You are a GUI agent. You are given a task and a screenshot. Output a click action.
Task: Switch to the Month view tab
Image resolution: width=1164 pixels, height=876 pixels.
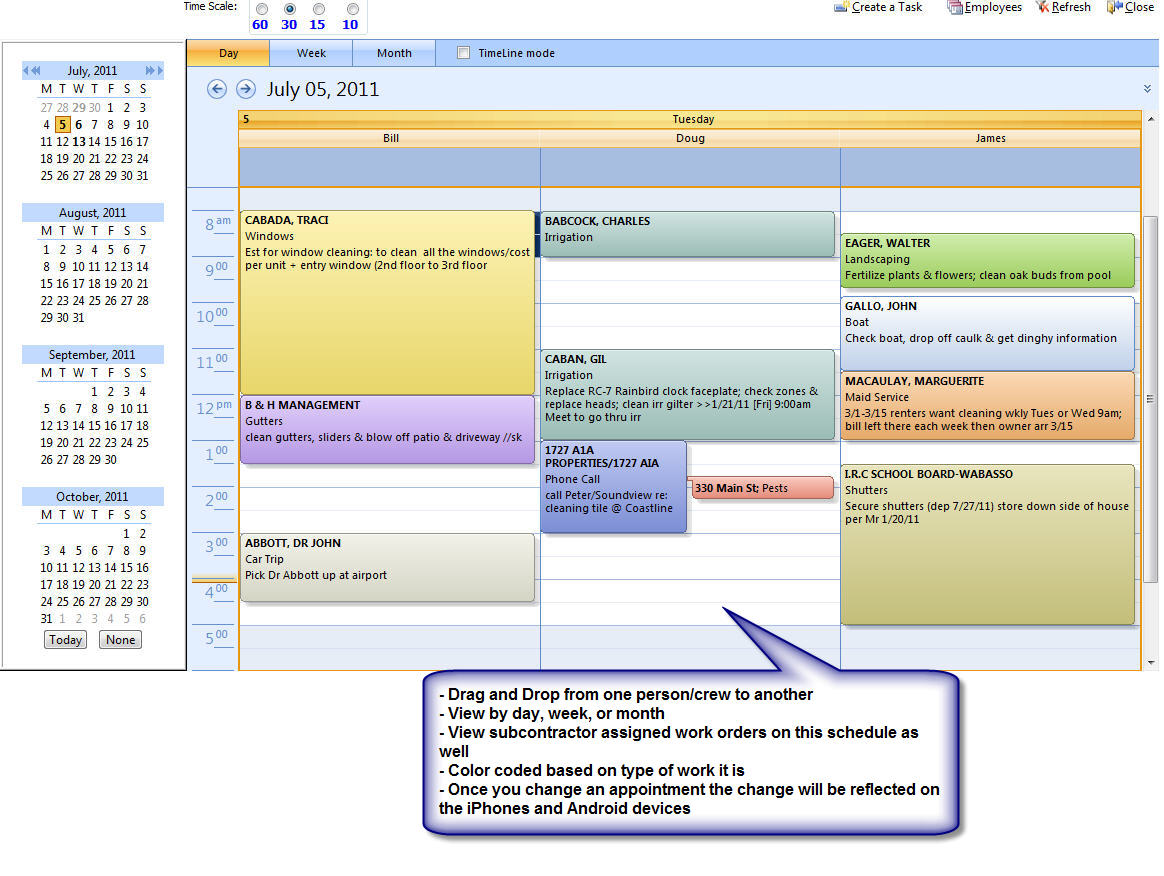[x=394, y=53]
